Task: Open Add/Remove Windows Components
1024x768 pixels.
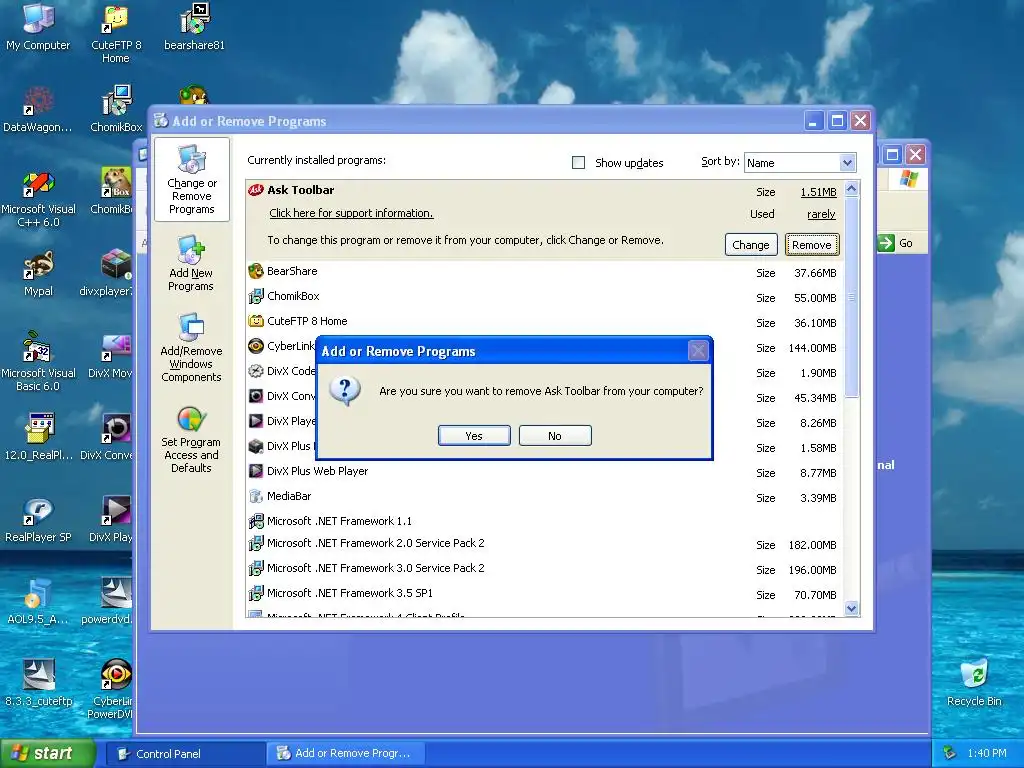Action: tap(191, 348)
